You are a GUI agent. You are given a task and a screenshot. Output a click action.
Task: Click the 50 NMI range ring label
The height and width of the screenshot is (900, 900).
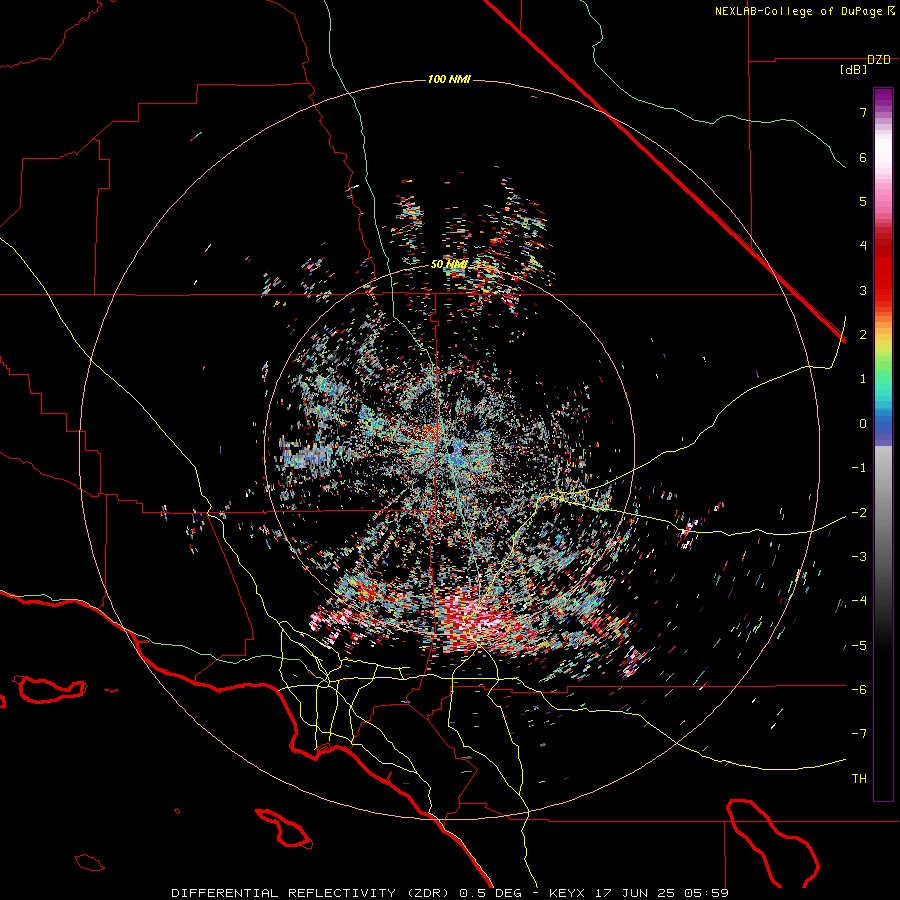pos(449,264)
